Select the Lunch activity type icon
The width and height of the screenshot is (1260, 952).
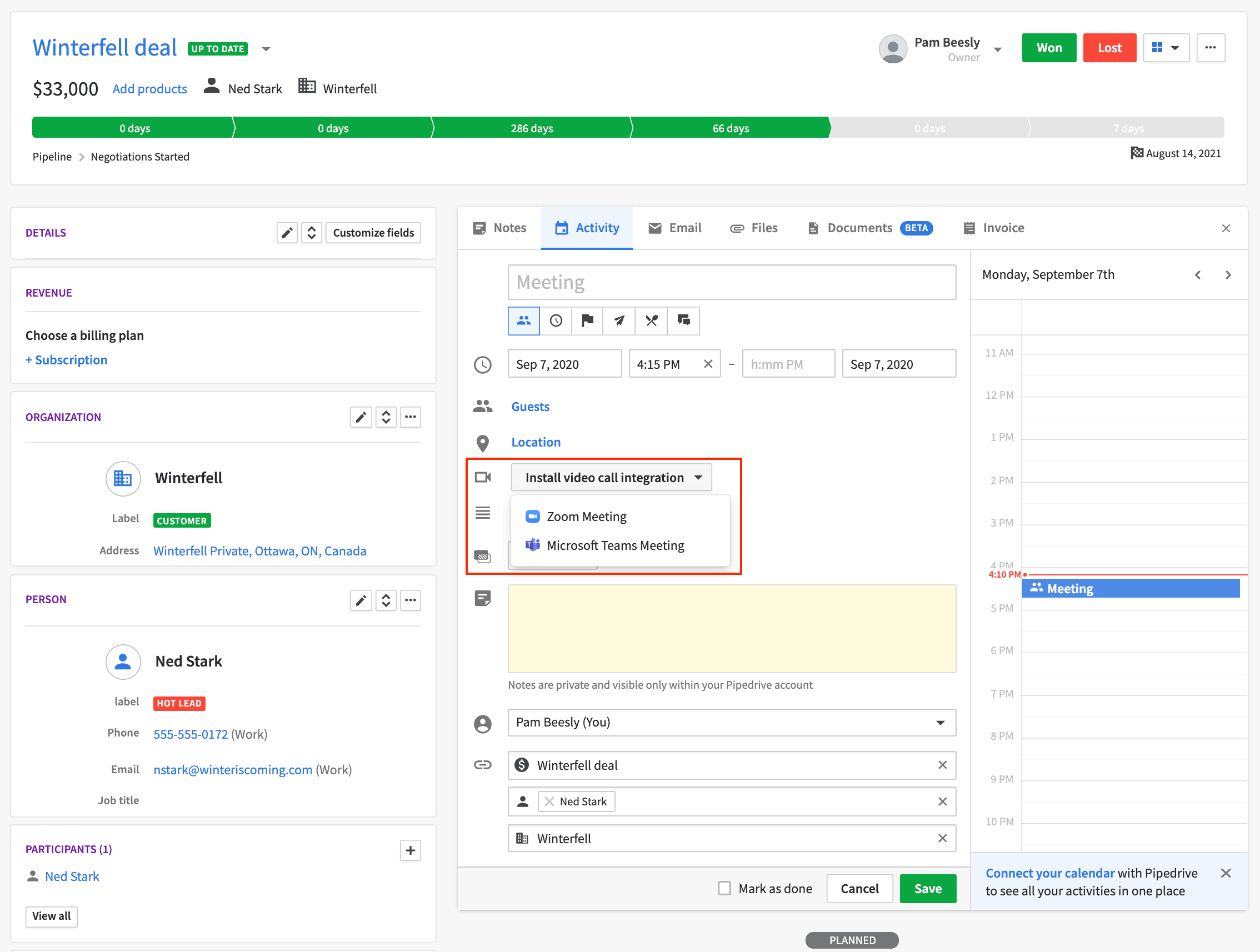(651, 320)
